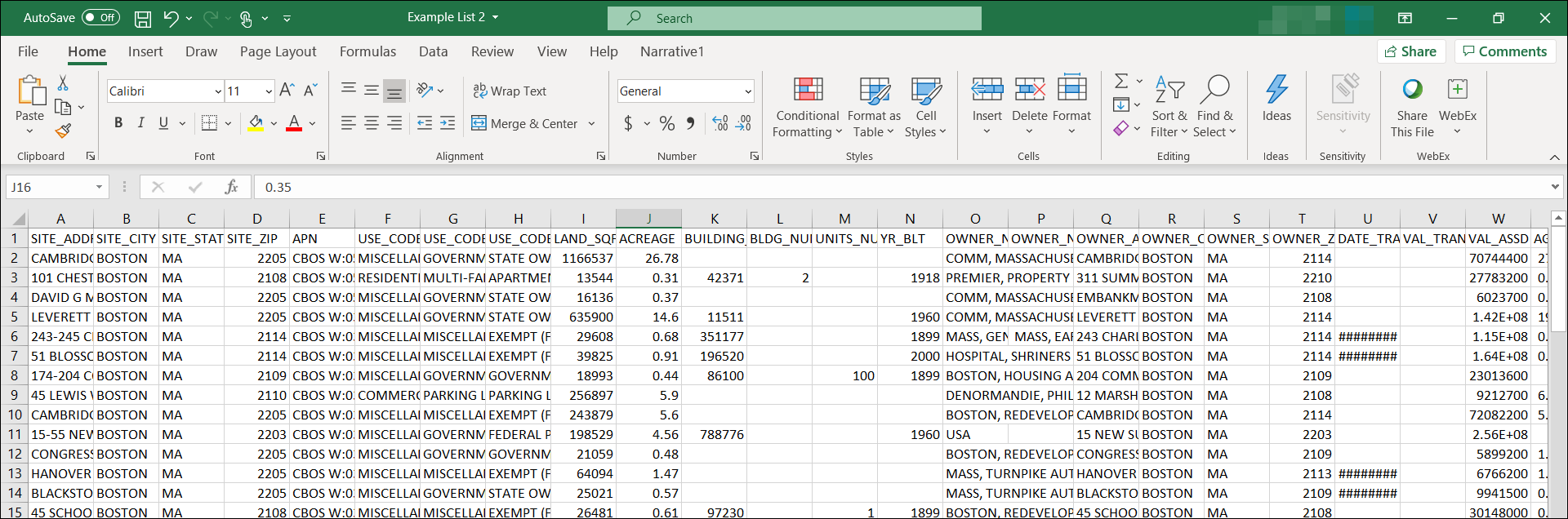Apply yellow fill color
Screen dimensions: 1568x519
[256, 123]
